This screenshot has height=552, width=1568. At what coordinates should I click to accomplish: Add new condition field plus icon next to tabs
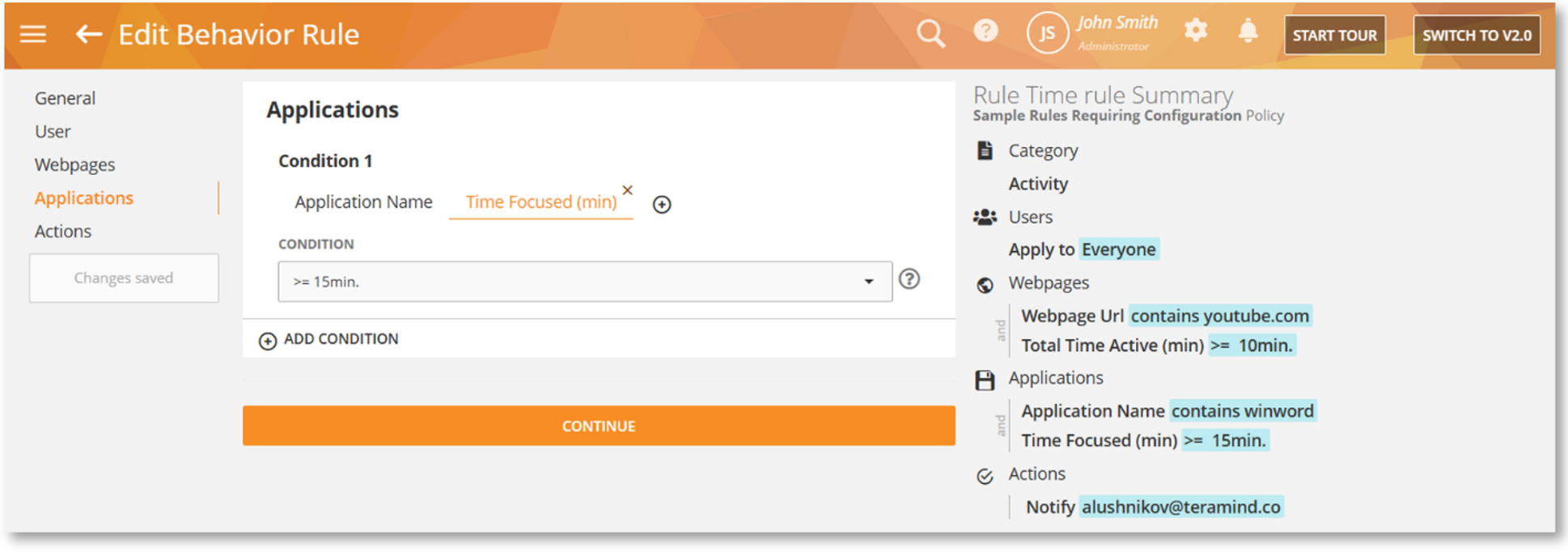[662, 205]
